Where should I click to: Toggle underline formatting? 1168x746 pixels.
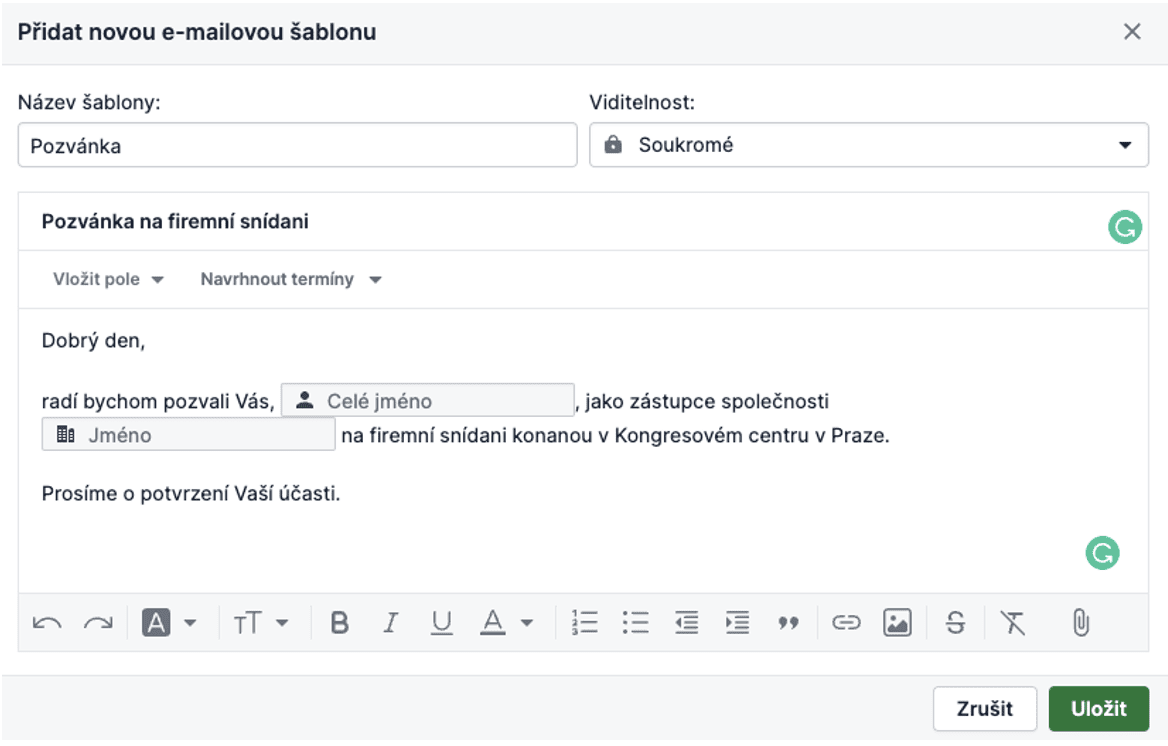441,623
